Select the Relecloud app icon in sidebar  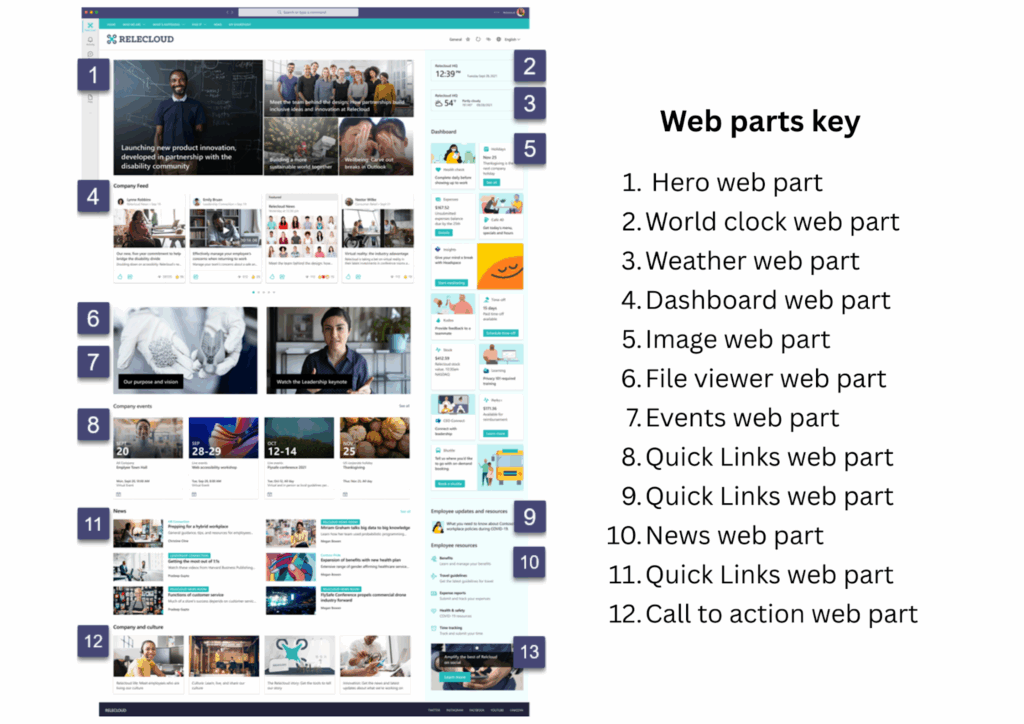pos(90,25)
